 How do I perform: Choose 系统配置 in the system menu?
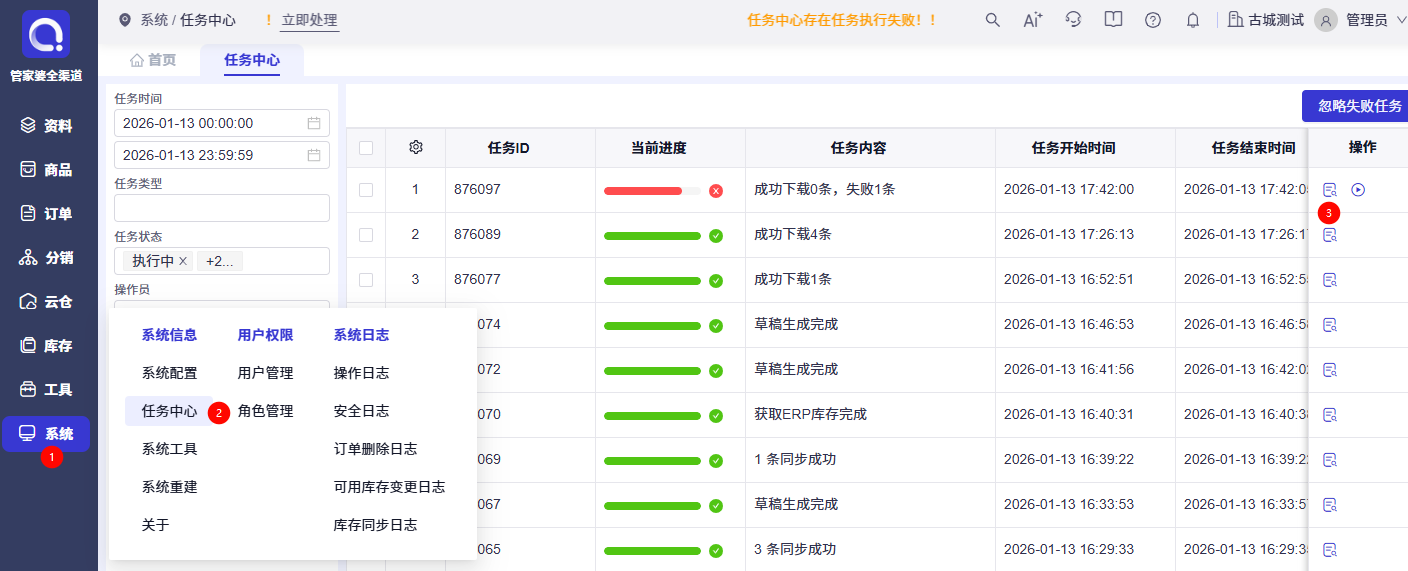pos(169,373)
